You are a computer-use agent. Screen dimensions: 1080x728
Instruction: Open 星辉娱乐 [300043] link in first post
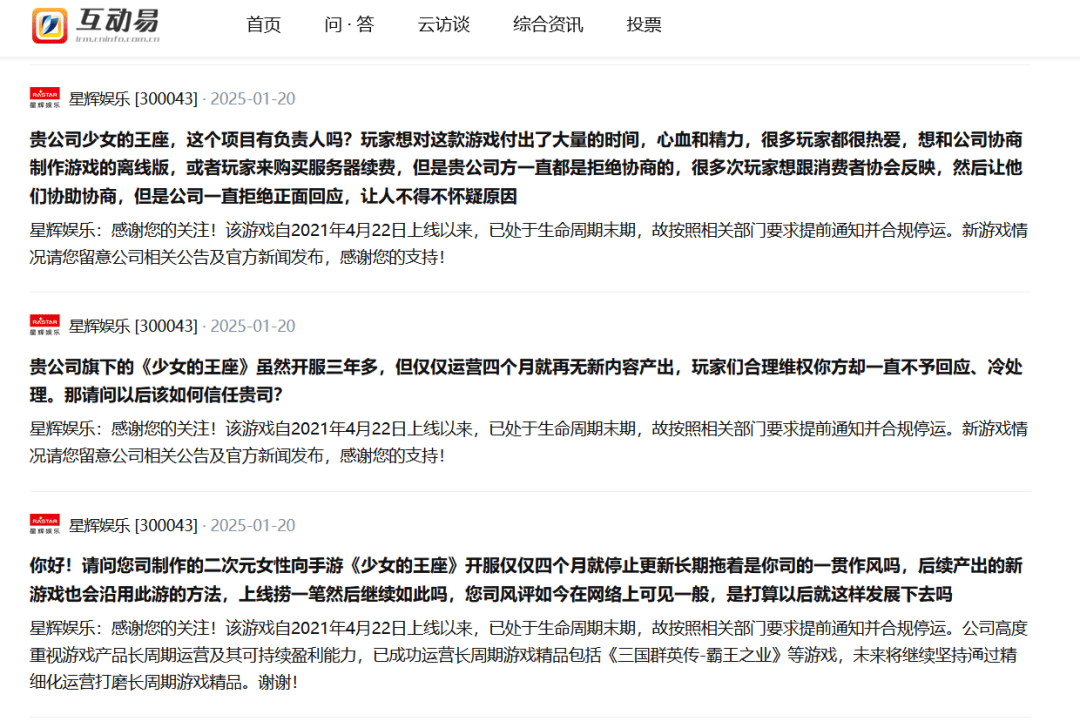pos(133,98)
